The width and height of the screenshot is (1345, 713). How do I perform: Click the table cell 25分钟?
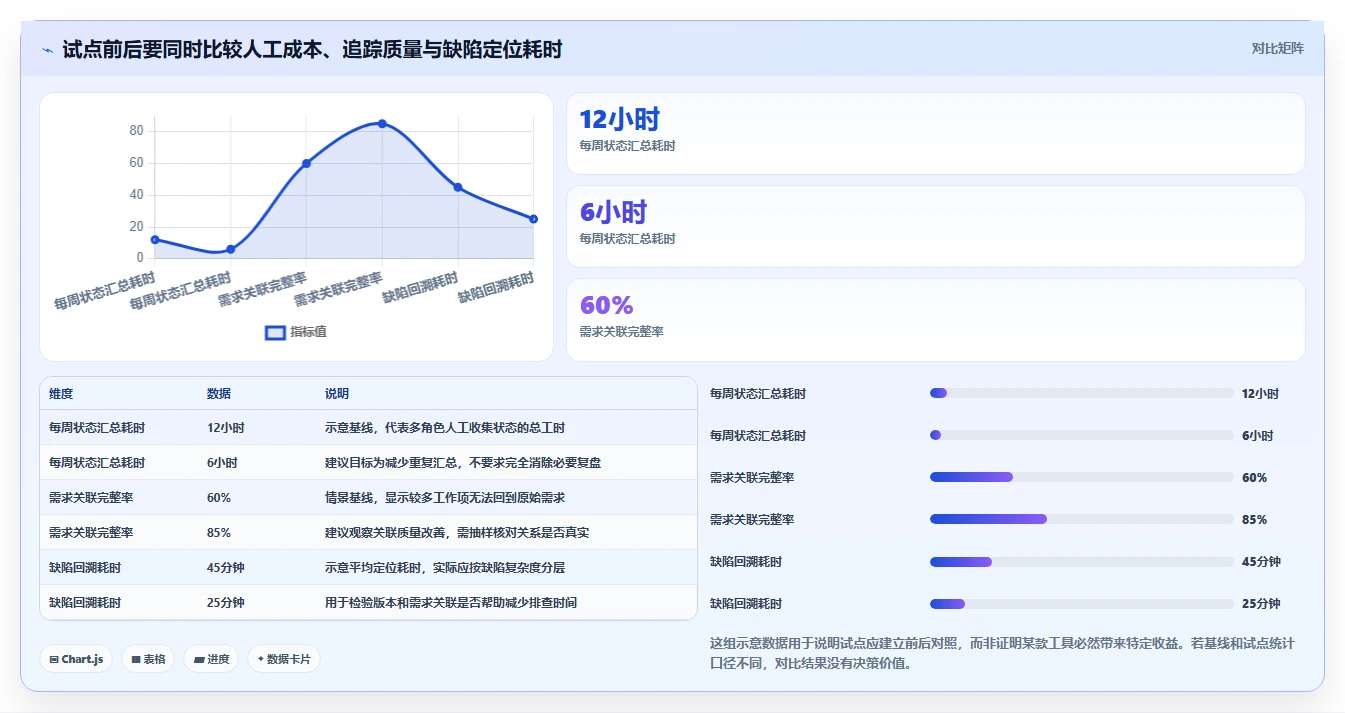coord(225,603)
